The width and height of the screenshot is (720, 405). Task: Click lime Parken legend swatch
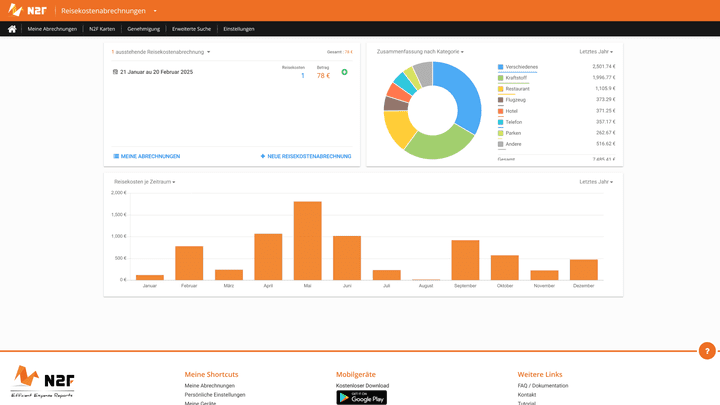tap(501, 133)
